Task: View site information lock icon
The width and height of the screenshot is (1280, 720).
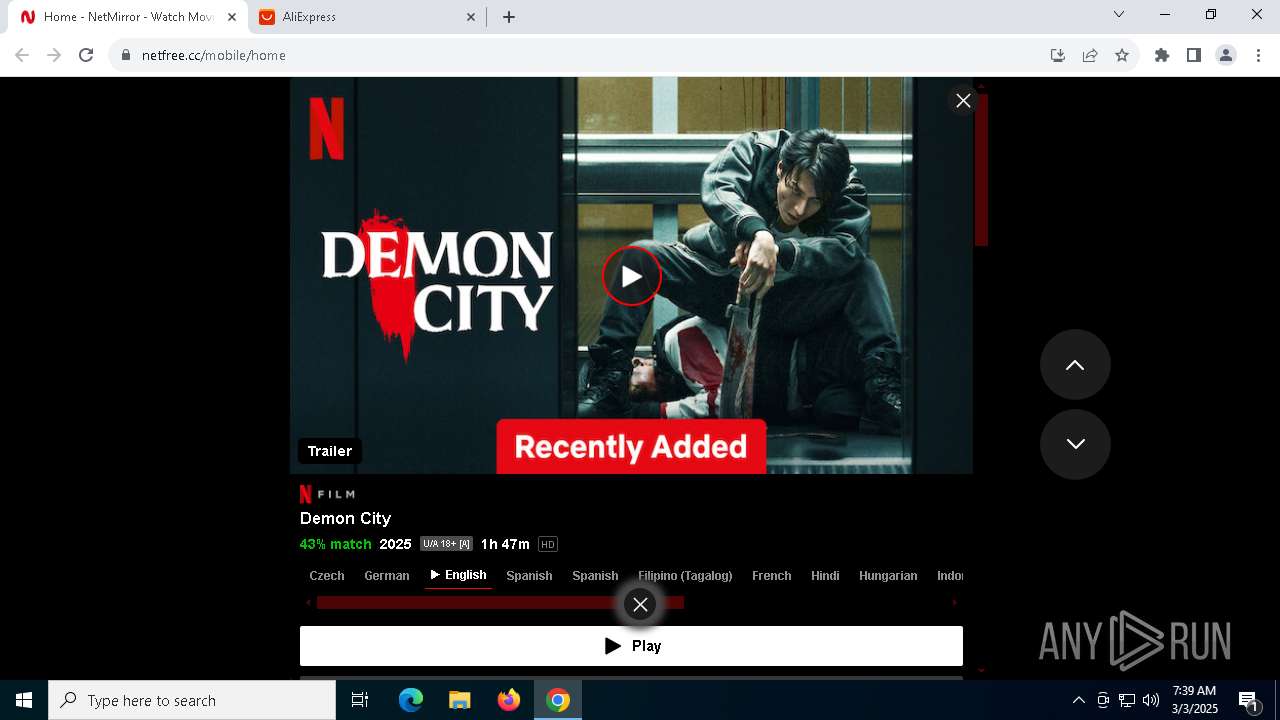Action: (x=126, y=55)
